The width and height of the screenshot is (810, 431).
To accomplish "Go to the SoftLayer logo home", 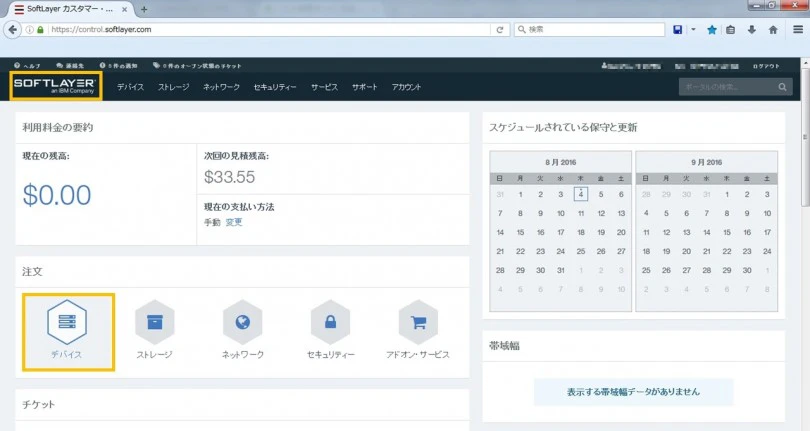I will (55, 86).
